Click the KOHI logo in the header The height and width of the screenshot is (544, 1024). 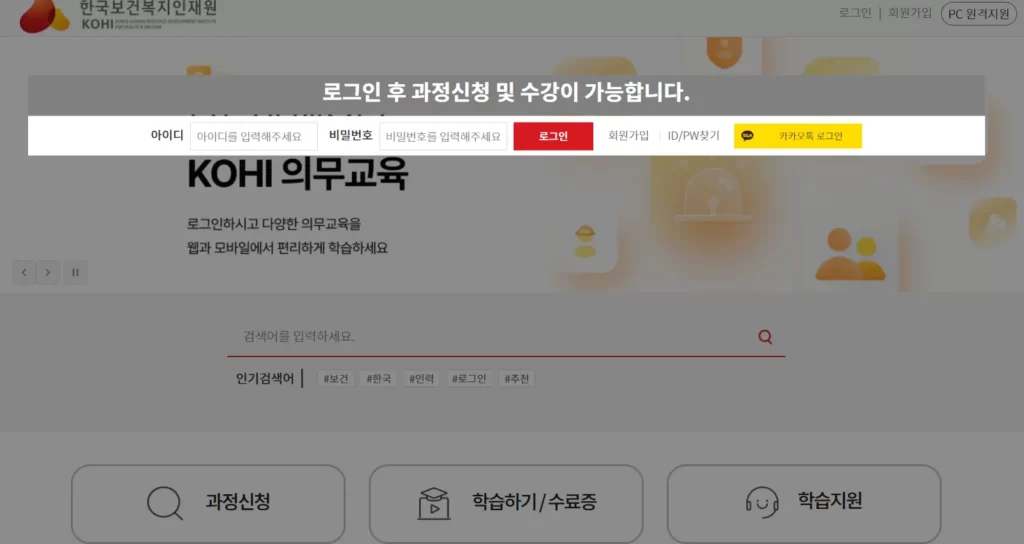coord(118,16)
